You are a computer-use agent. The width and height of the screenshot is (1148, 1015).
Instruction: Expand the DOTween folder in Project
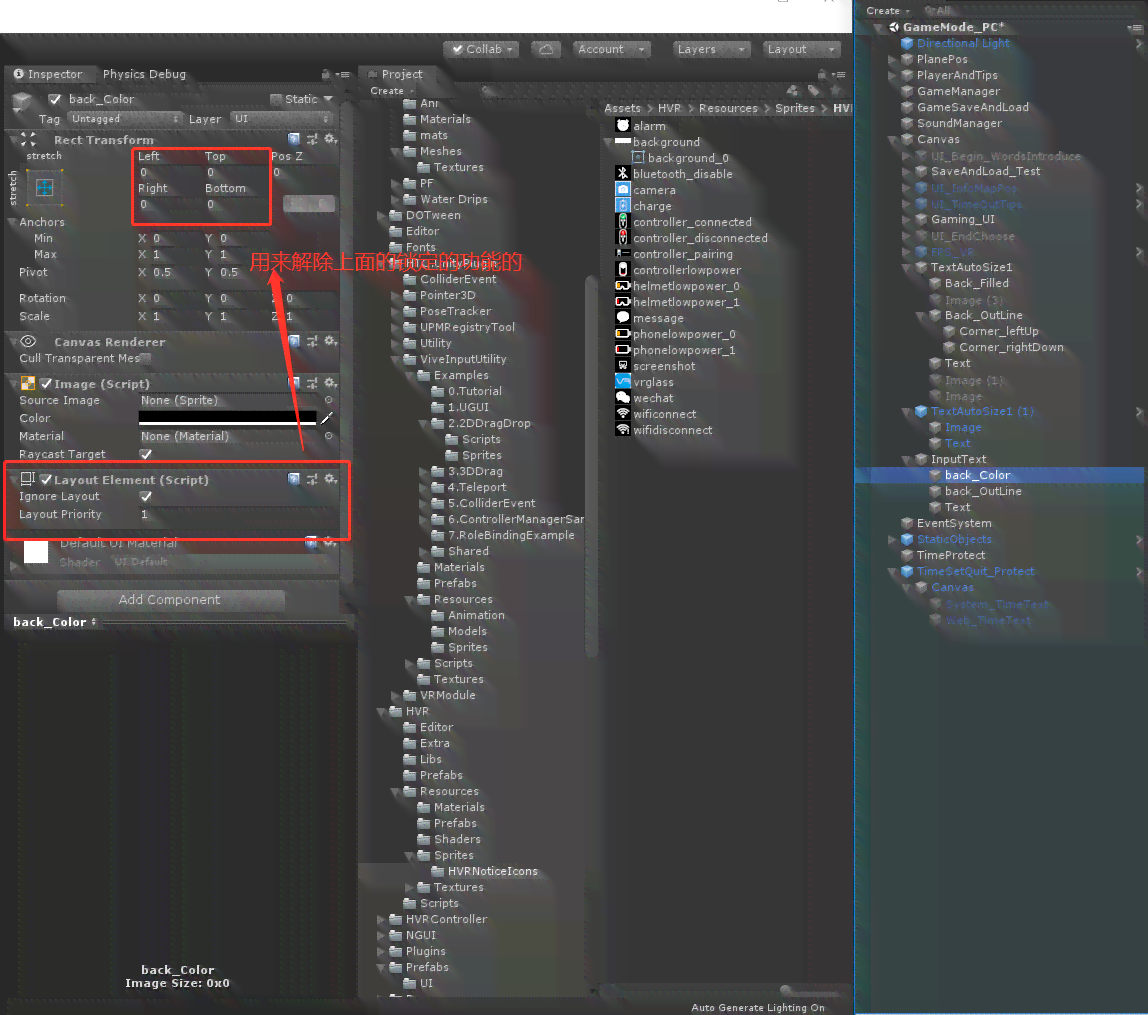(381, 215)
